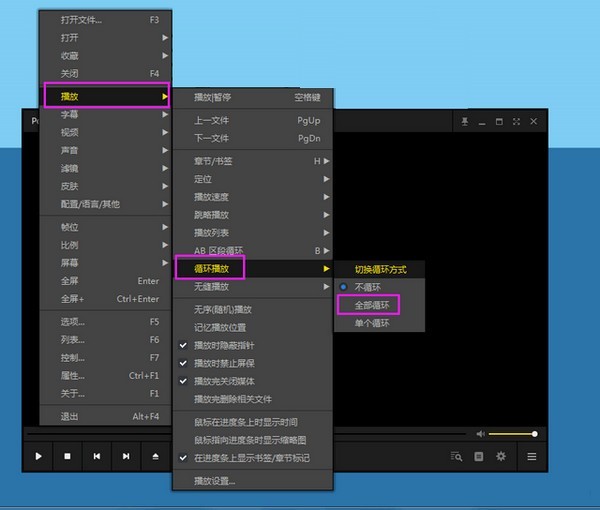Image resolution: width=600 pixels, height=510 pixels.
Task: Choose 全部循环 from the loop submenu
Action: 368,304
